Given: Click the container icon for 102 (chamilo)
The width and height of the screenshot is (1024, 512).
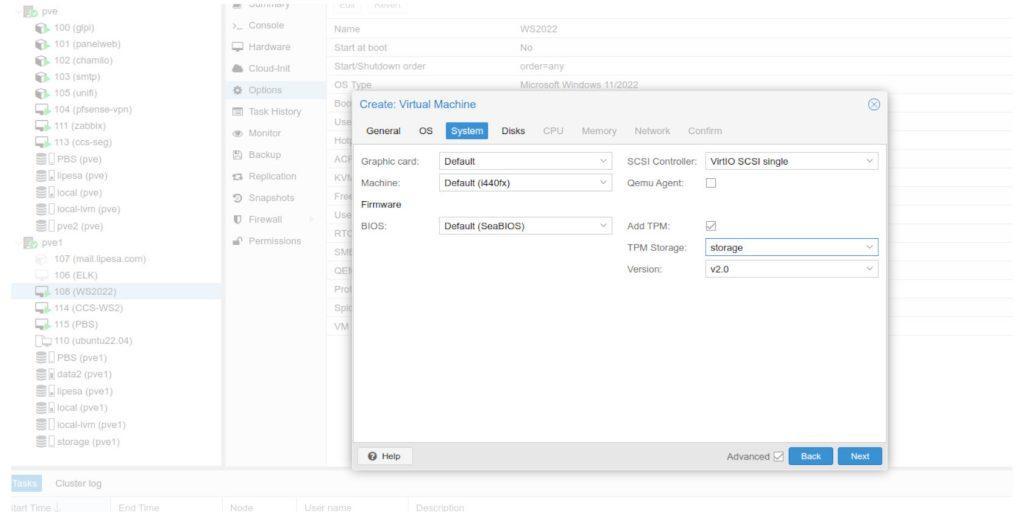Looking at the screenshot, I should tap(42, 61).
